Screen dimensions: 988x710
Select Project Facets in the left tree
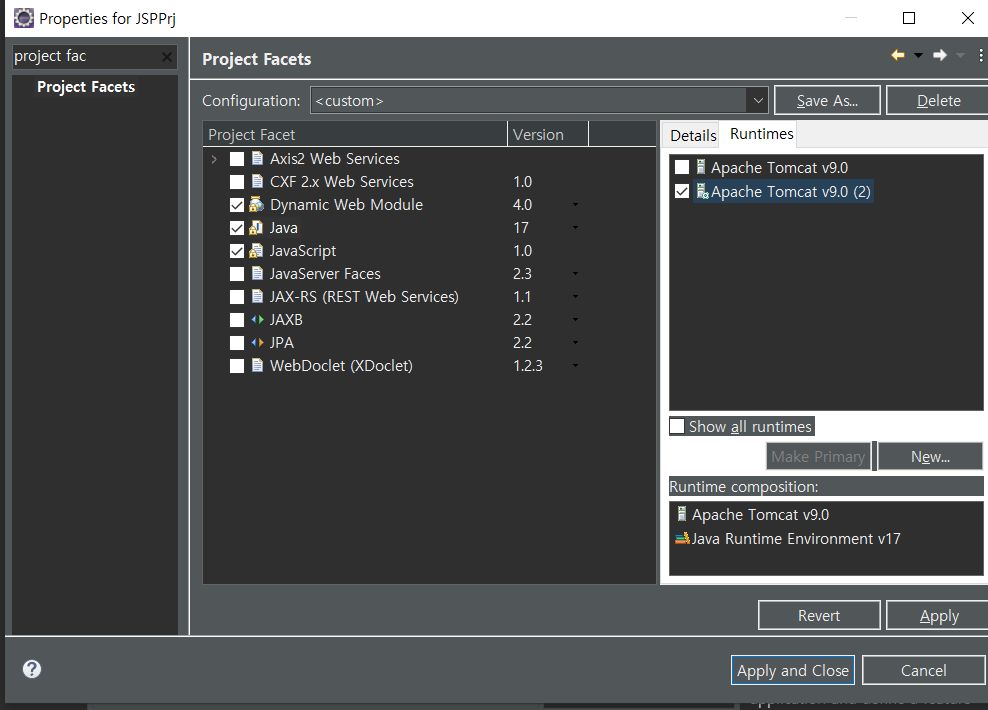coord(86,87)
